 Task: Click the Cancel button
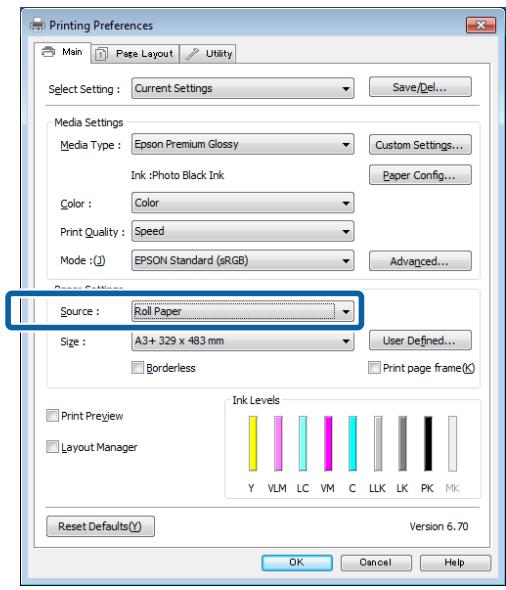(376, 563)
